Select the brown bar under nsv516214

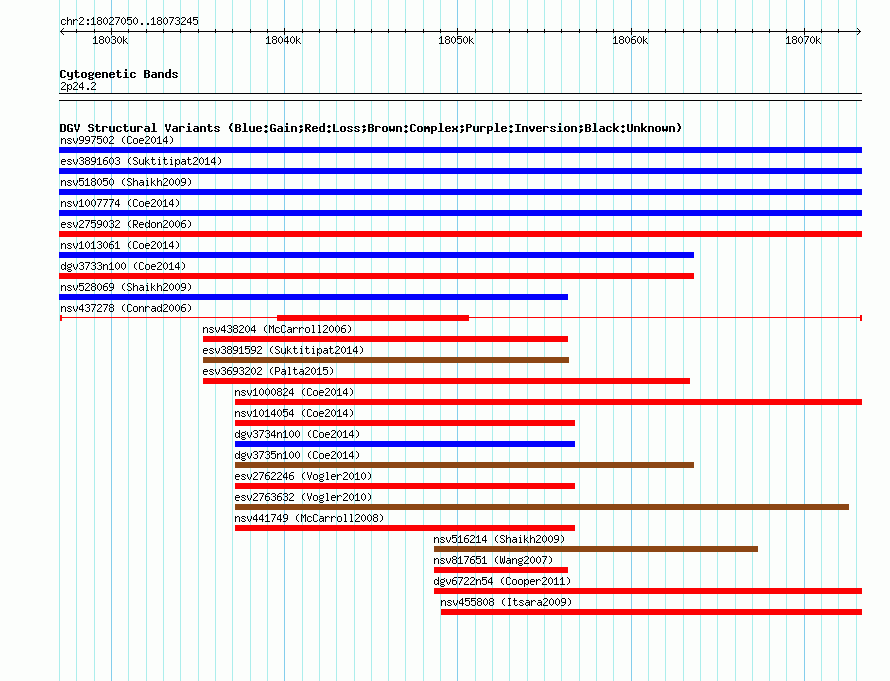click(596, 549)
